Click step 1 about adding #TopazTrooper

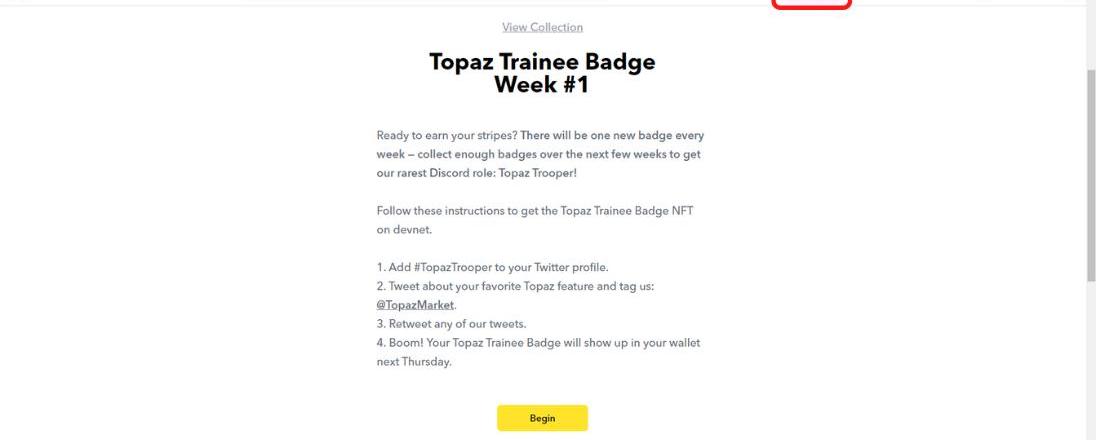[x=491, y=266]
